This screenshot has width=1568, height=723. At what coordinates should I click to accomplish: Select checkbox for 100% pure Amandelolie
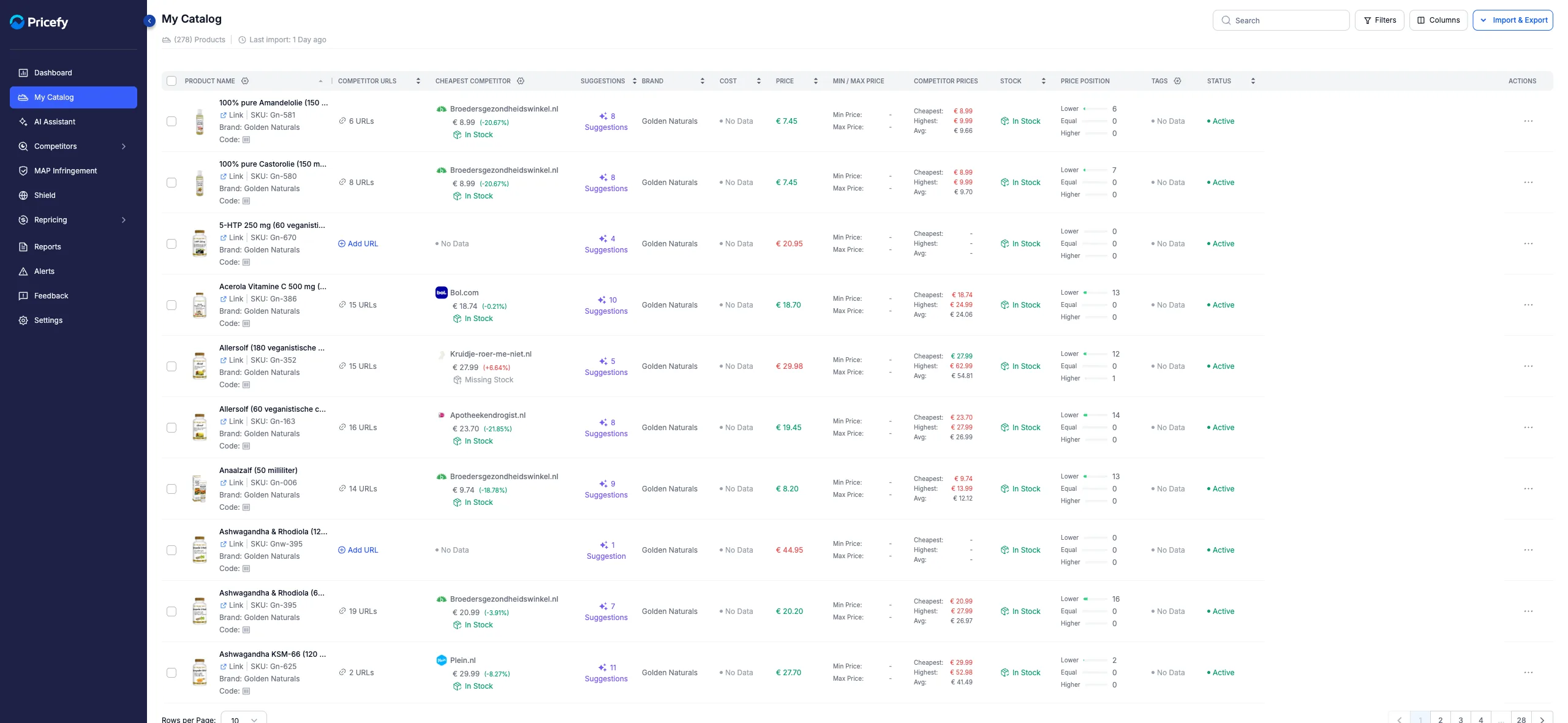(171, 121)
